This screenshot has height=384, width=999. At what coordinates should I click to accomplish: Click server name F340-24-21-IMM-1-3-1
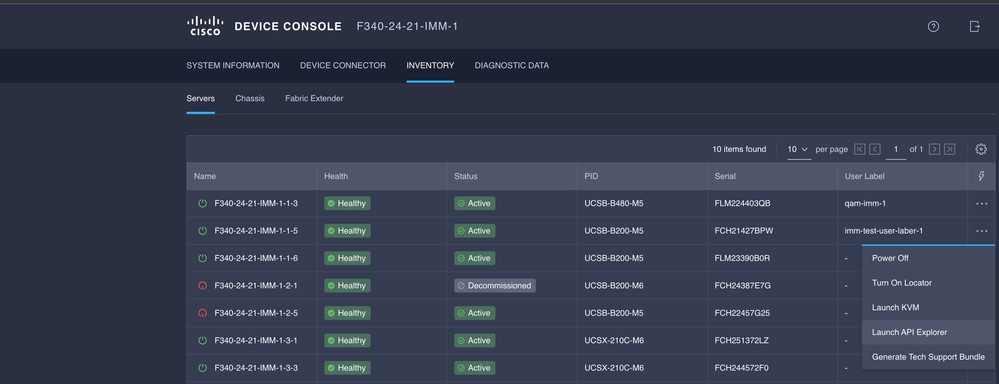coord(256,341)
